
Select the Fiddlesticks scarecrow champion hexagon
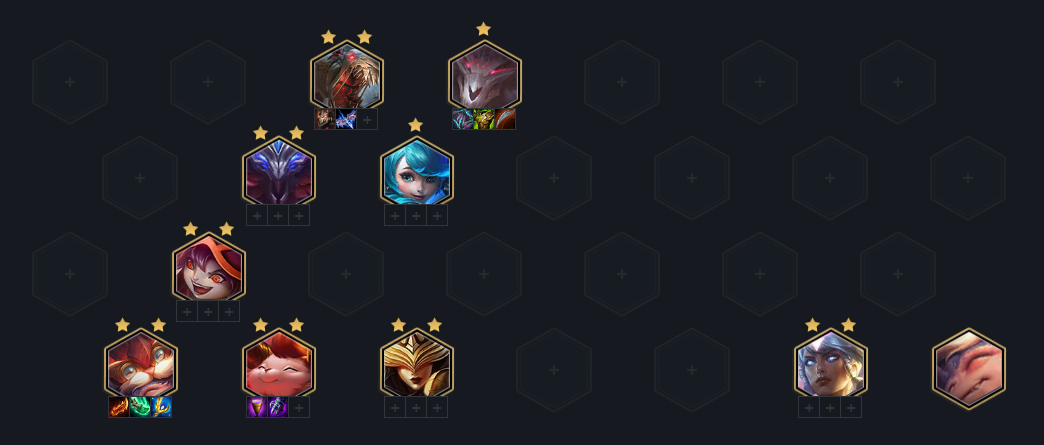(346, 75)
